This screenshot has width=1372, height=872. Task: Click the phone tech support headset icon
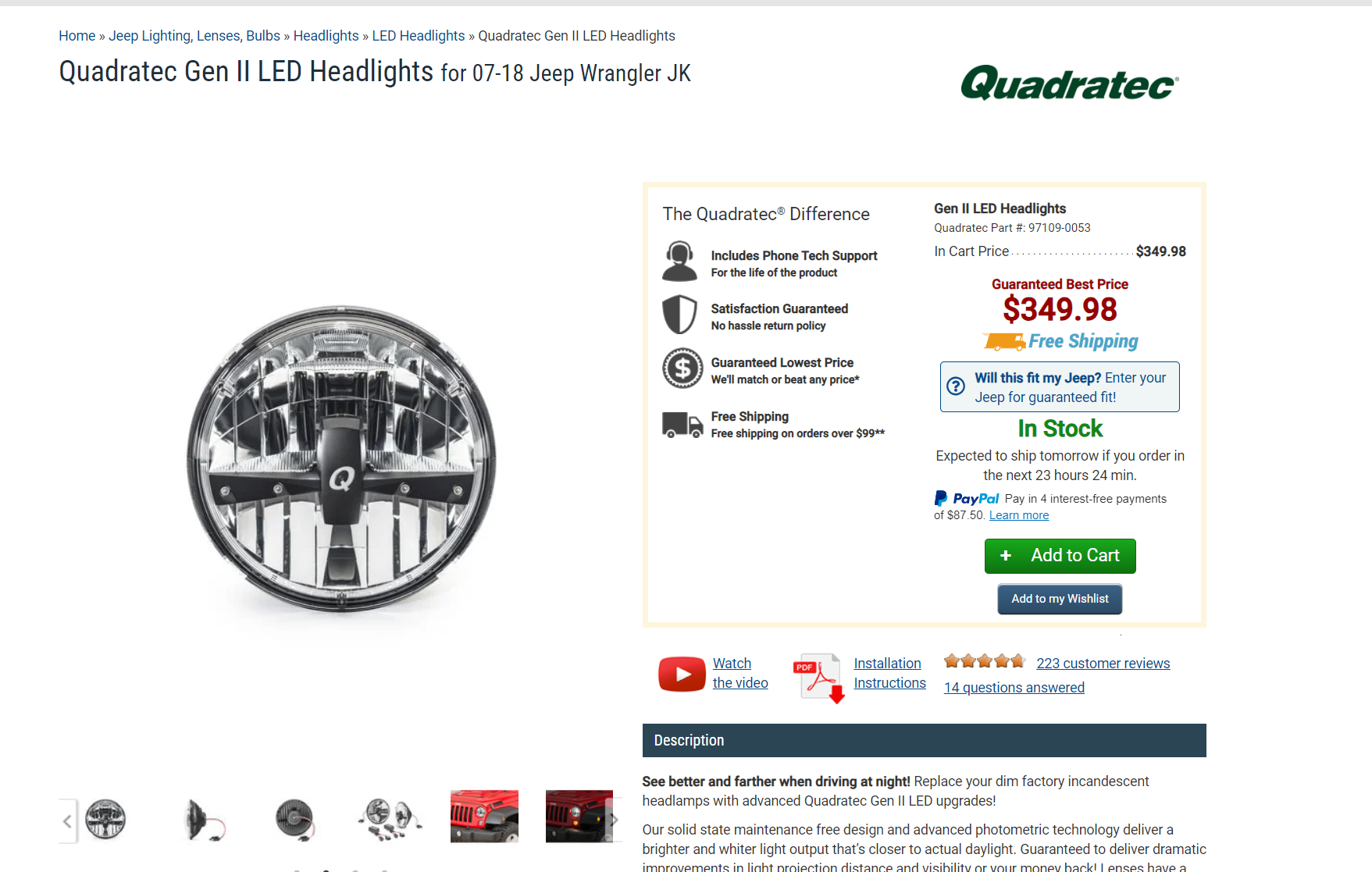tap(679, 262)
